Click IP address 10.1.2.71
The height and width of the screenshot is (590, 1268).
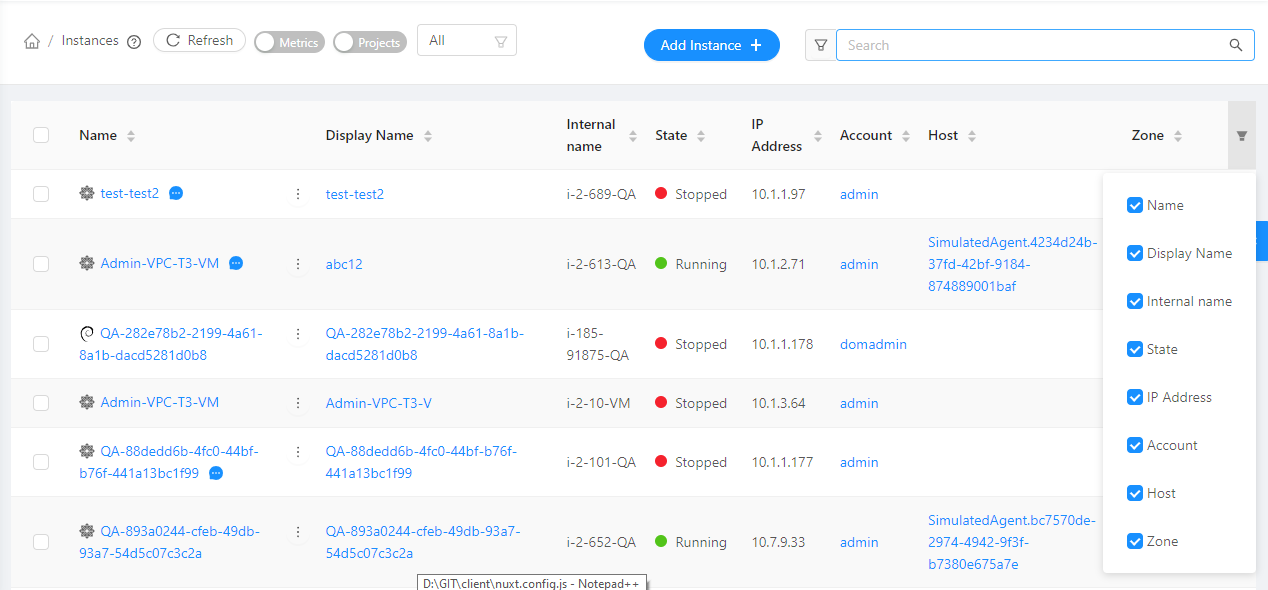[778, 264]
